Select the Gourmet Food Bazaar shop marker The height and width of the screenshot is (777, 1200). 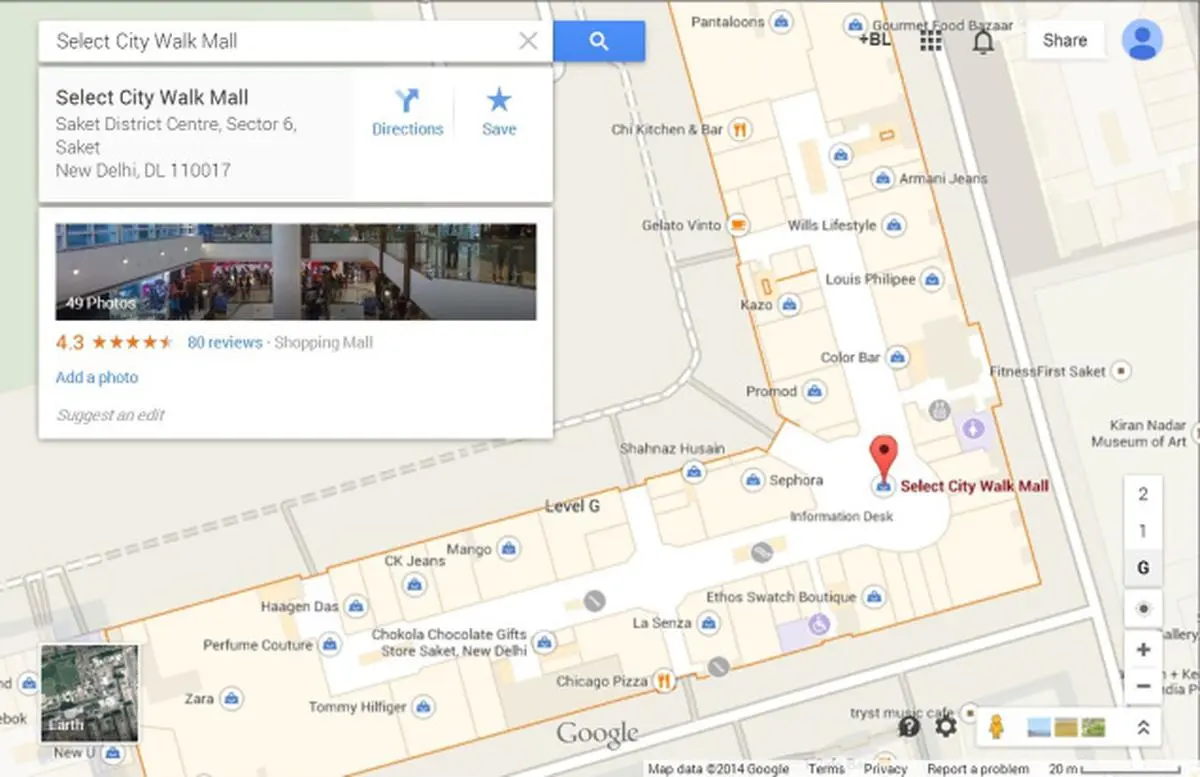(x=855, y=24)
